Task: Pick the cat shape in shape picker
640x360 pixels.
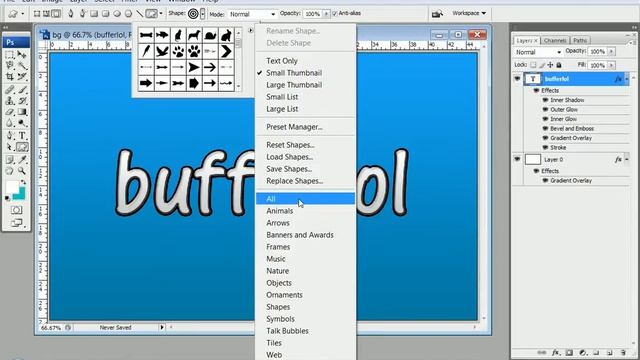Action: tap(178, 36)
